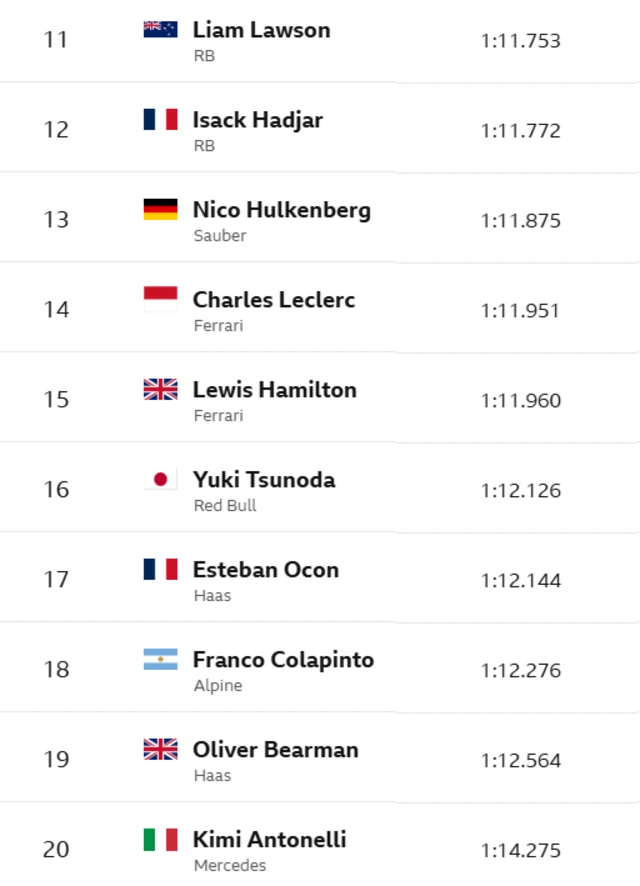Viewport: 640px width, 886px height.
Task: Click the UK flag beside Lewis Hamilton
Action: [x=160, y=389]
